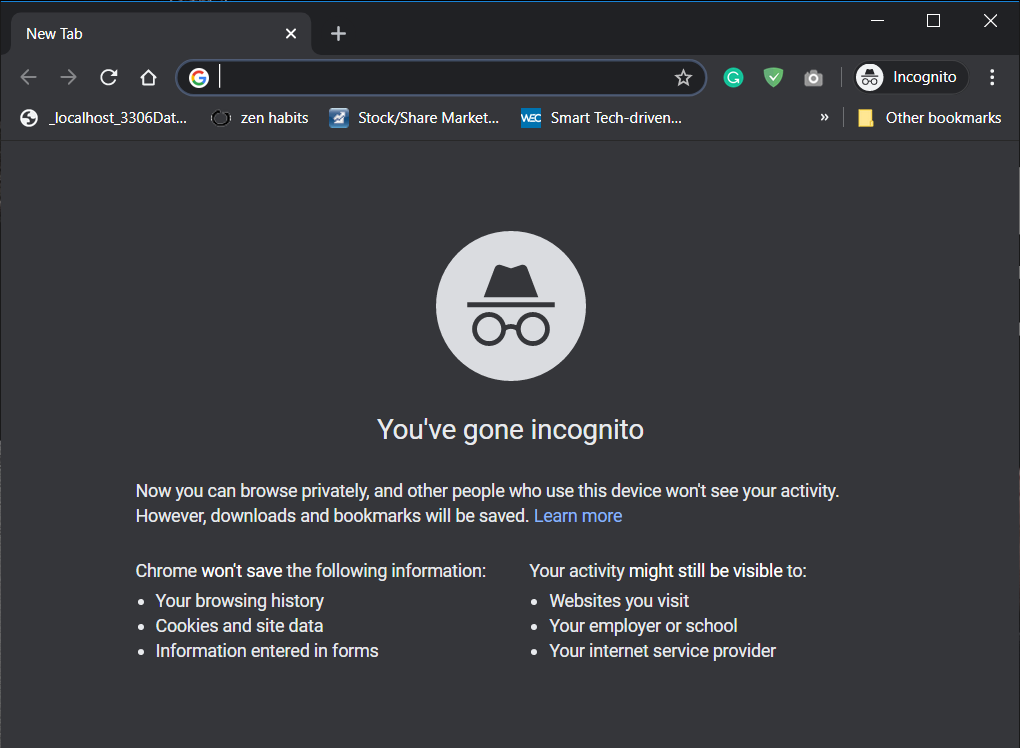Bookmark this tab with the star icon
The image size is (1020, 748).
(683, 77)
